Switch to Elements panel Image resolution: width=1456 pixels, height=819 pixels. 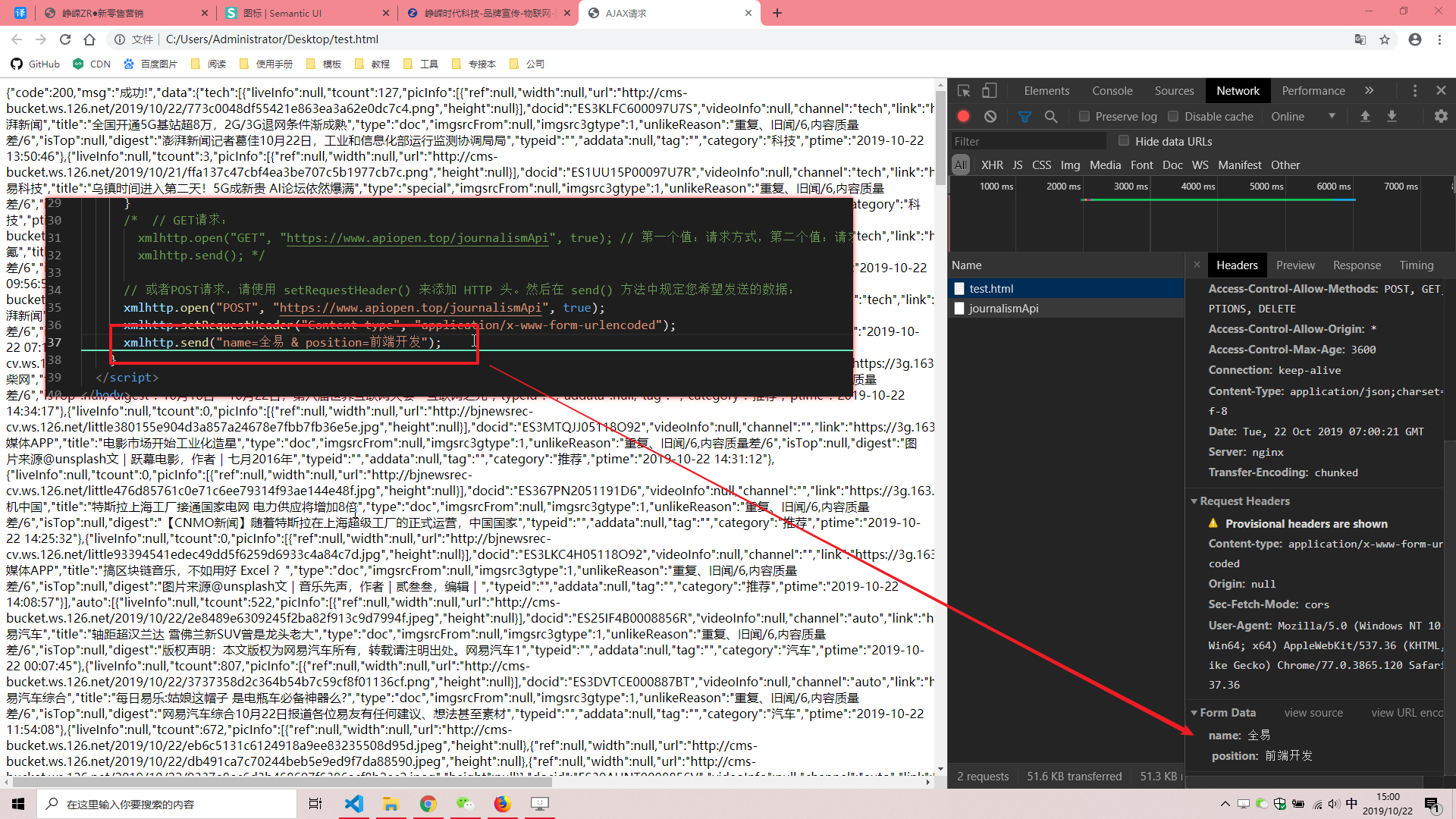pyautogui.click(x=1046, y=90)
